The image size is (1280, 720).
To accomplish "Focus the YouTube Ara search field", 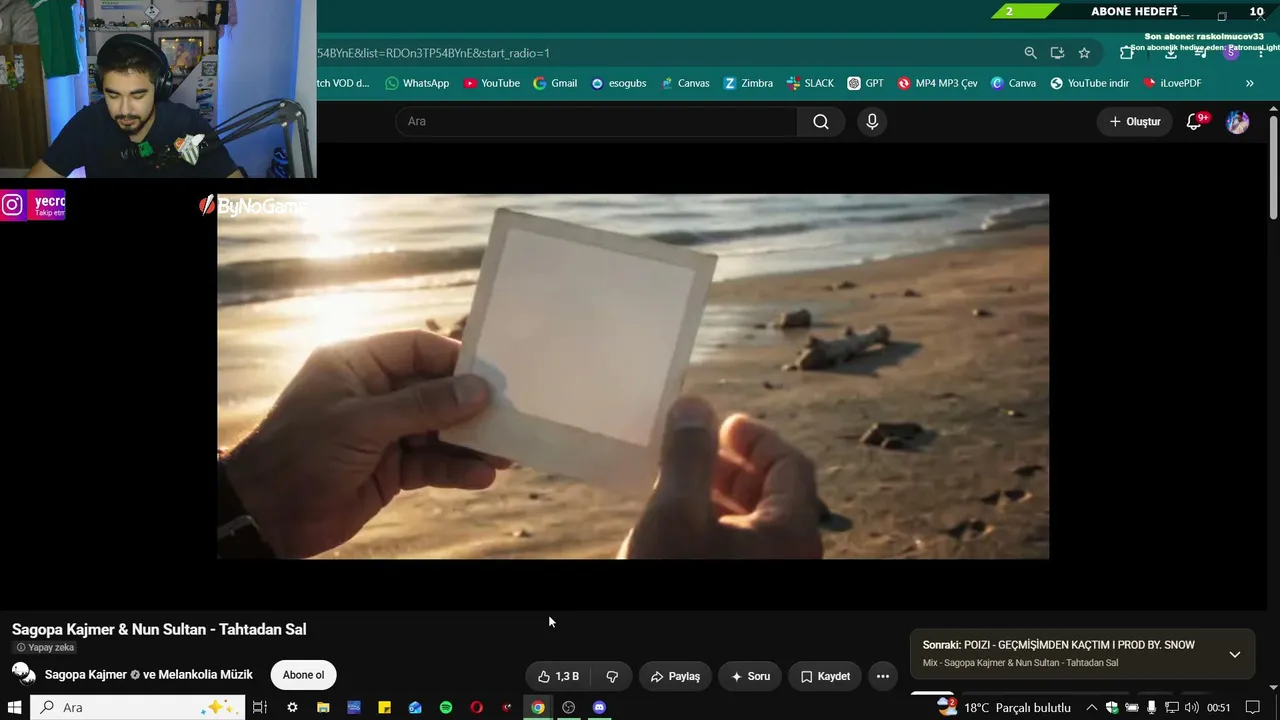I will 597,122.
